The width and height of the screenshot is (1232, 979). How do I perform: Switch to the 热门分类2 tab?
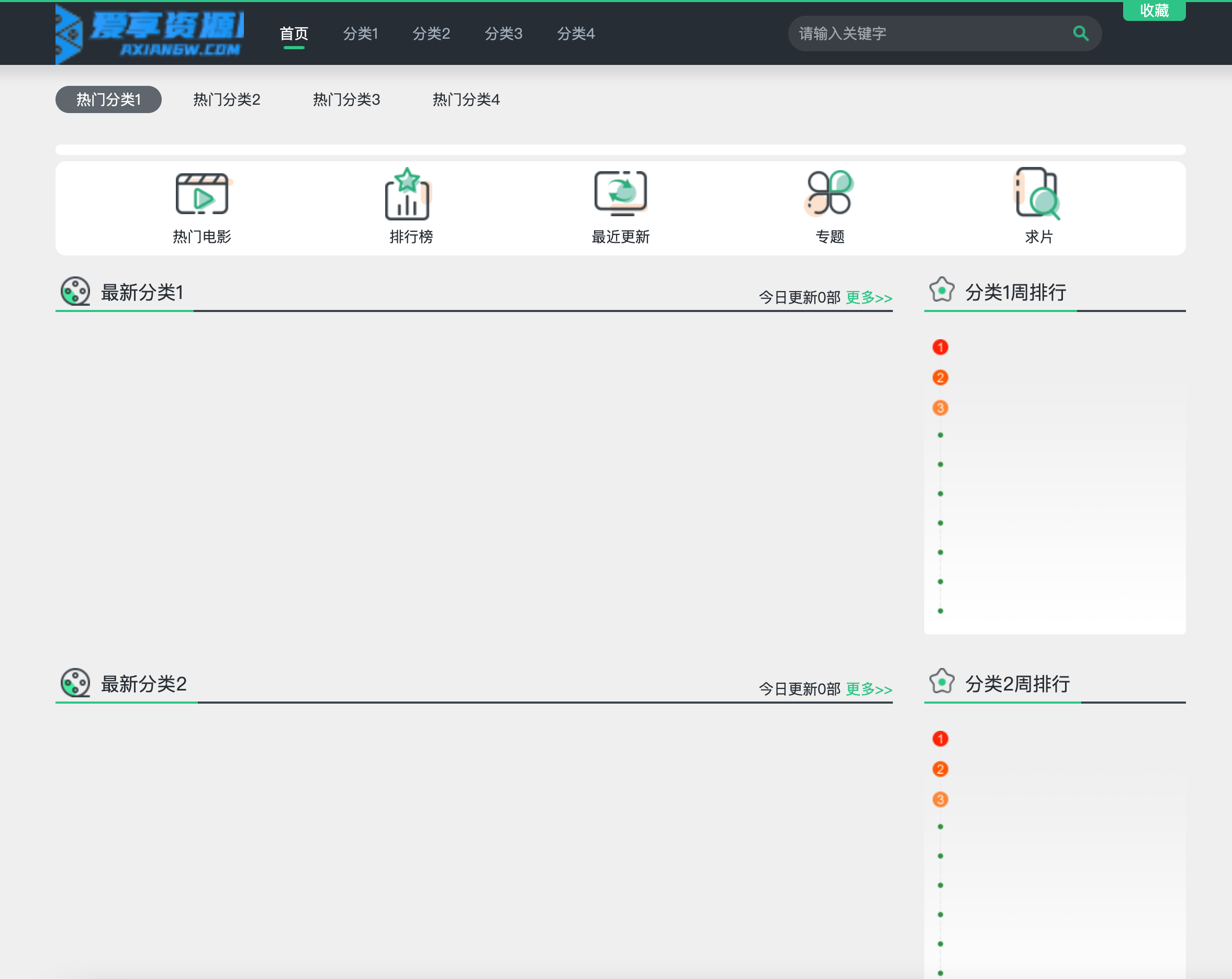227,99
